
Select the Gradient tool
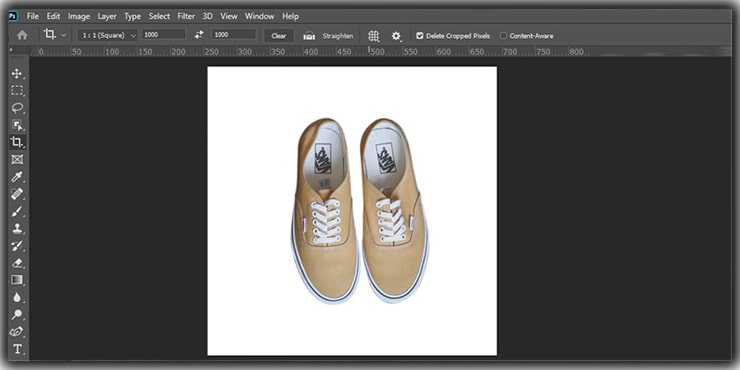[17, 280]
